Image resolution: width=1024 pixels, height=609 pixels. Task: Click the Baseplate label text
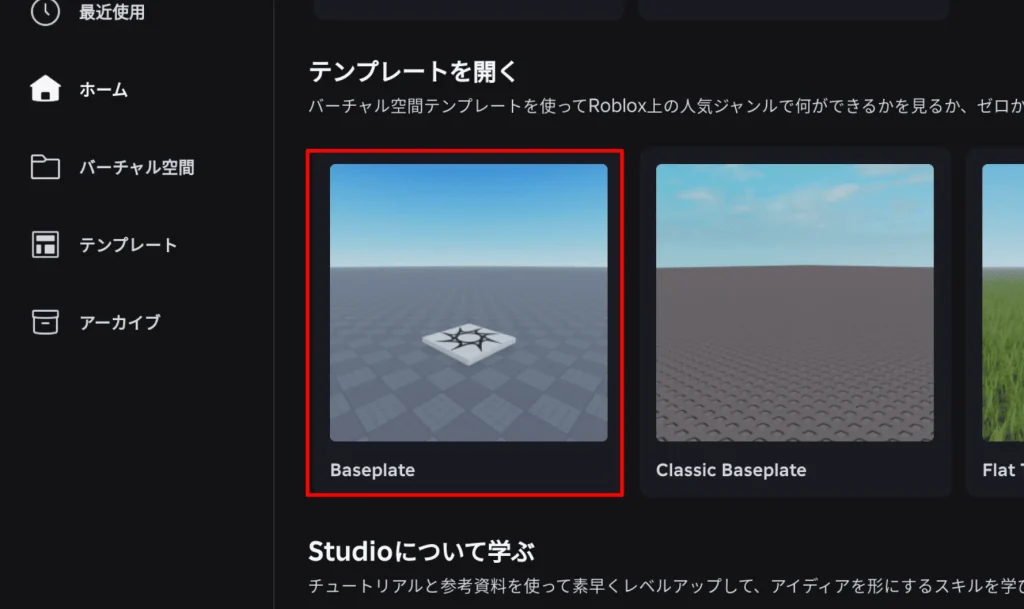point(372,470)
